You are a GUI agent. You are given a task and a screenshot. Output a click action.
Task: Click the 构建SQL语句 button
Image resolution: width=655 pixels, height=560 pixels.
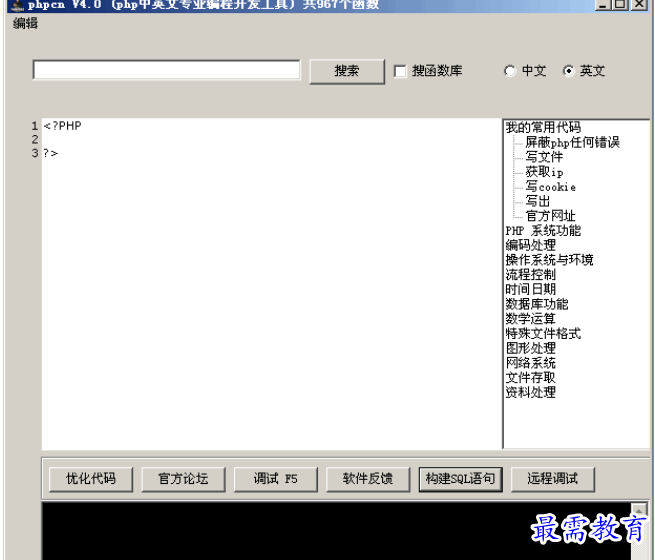[460, 479]
